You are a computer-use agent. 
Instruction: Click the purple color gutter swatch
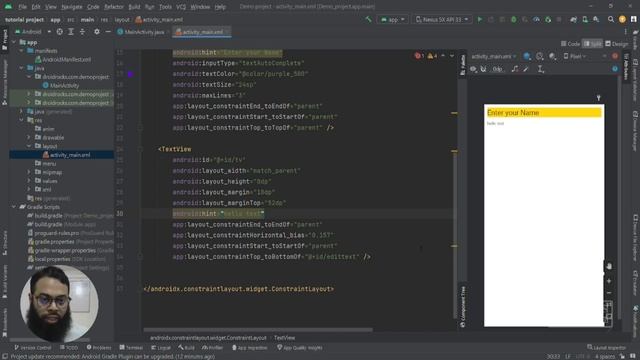(131, 74)
